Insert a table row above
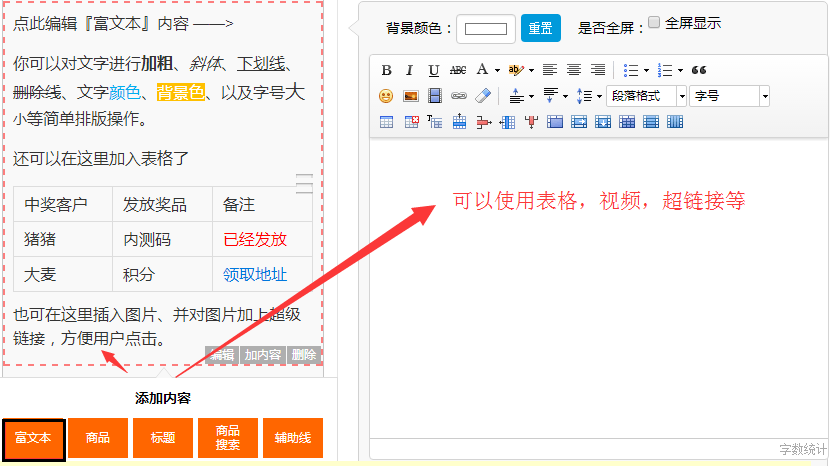The width and height of the screenshot is (831, 466). click(x=459, y=122)
